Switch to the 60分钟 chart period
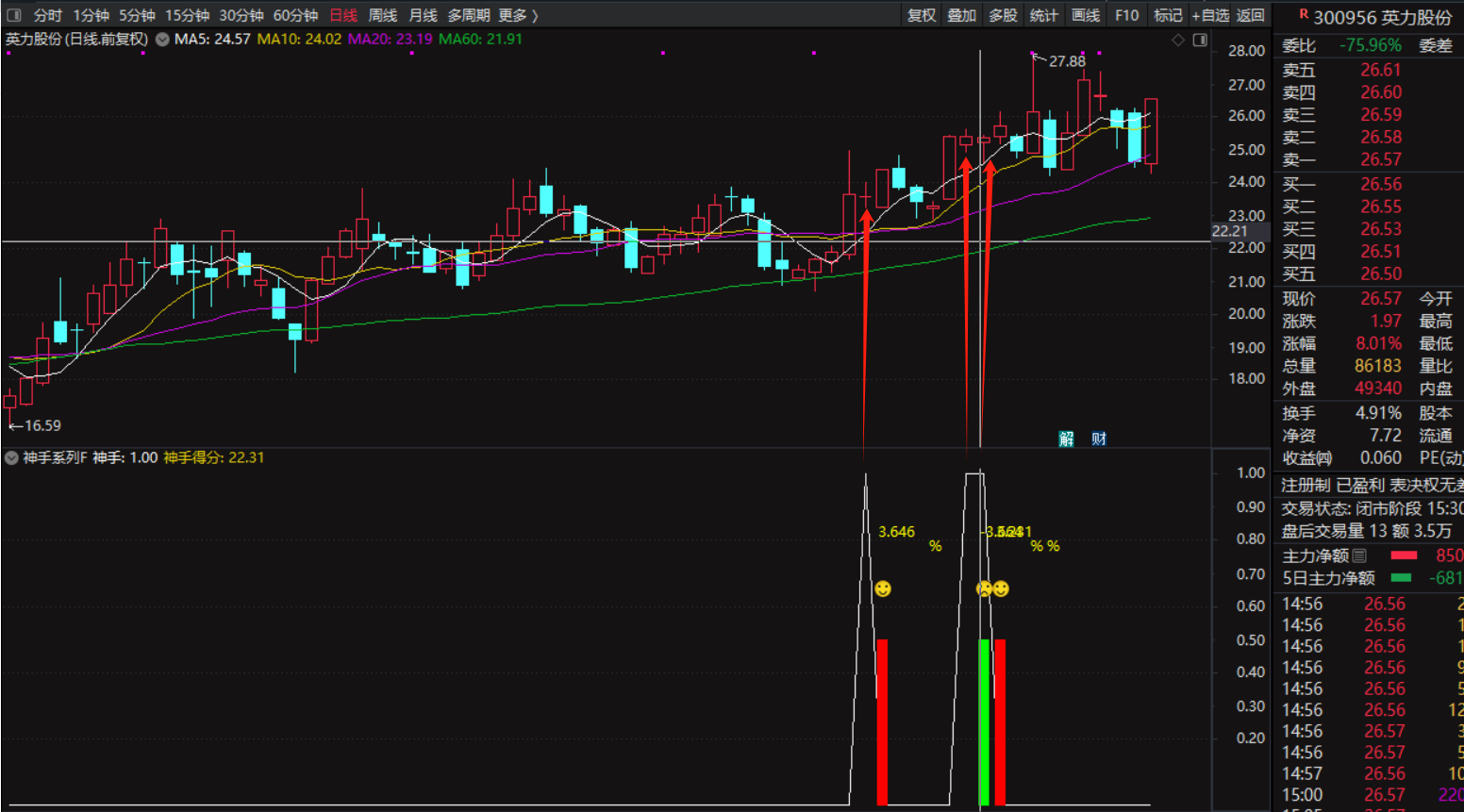Screen dimensions: 1464x812 295,15
